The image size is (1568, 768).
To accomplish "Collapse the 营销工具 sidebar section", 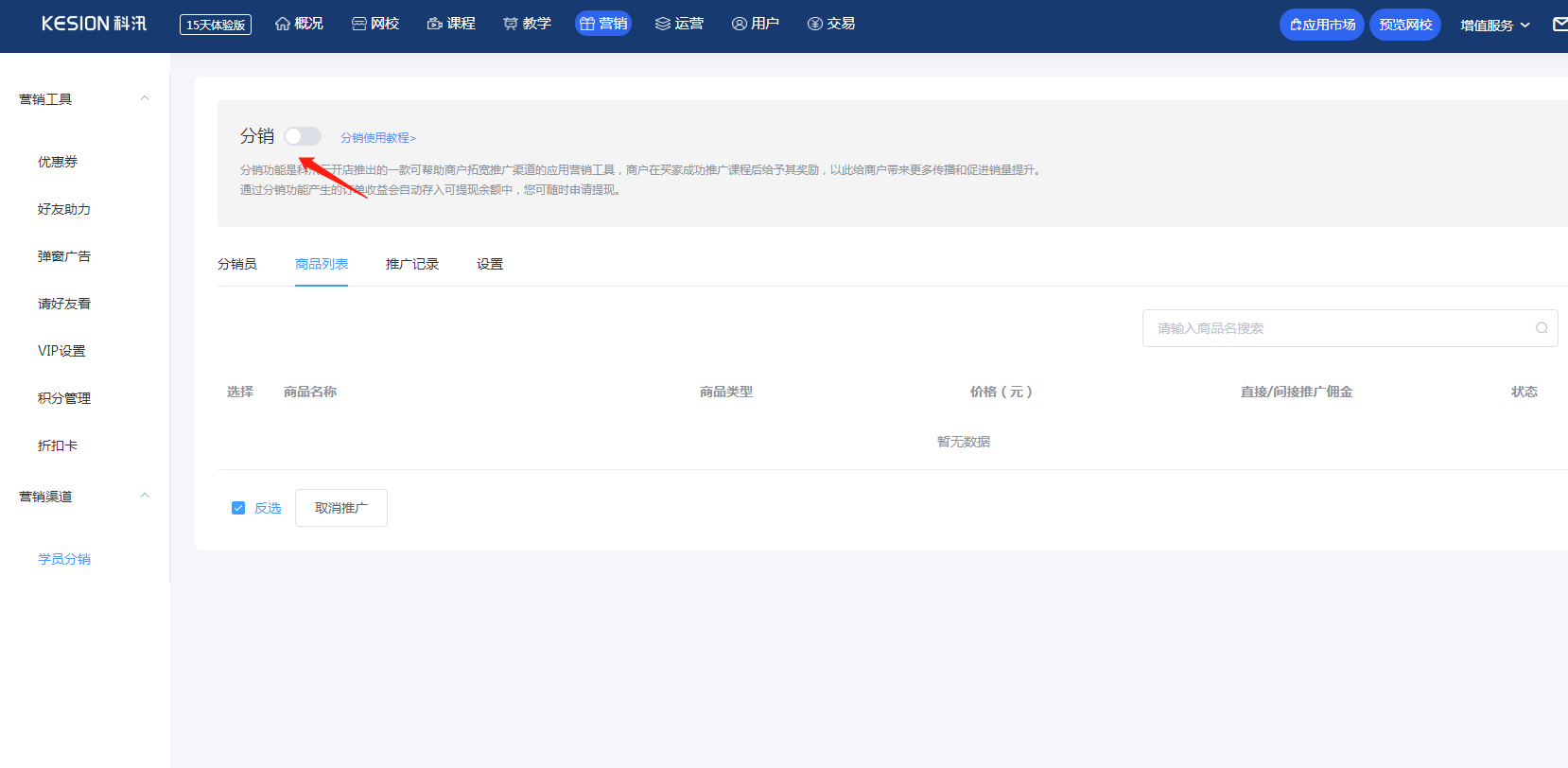I will tap(145, 98).
